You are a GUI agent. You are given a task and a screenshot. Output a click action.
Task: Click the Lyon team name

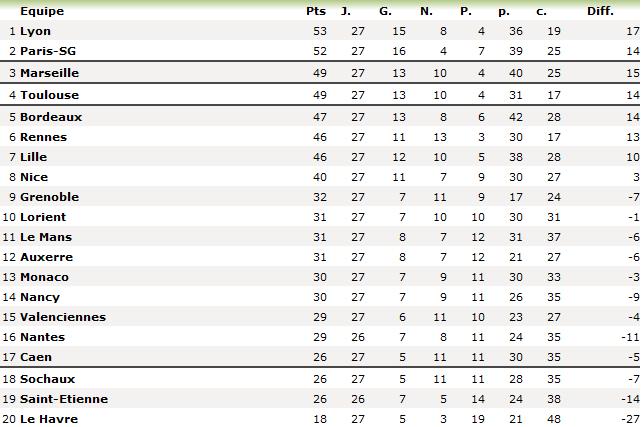pos(35,31)
